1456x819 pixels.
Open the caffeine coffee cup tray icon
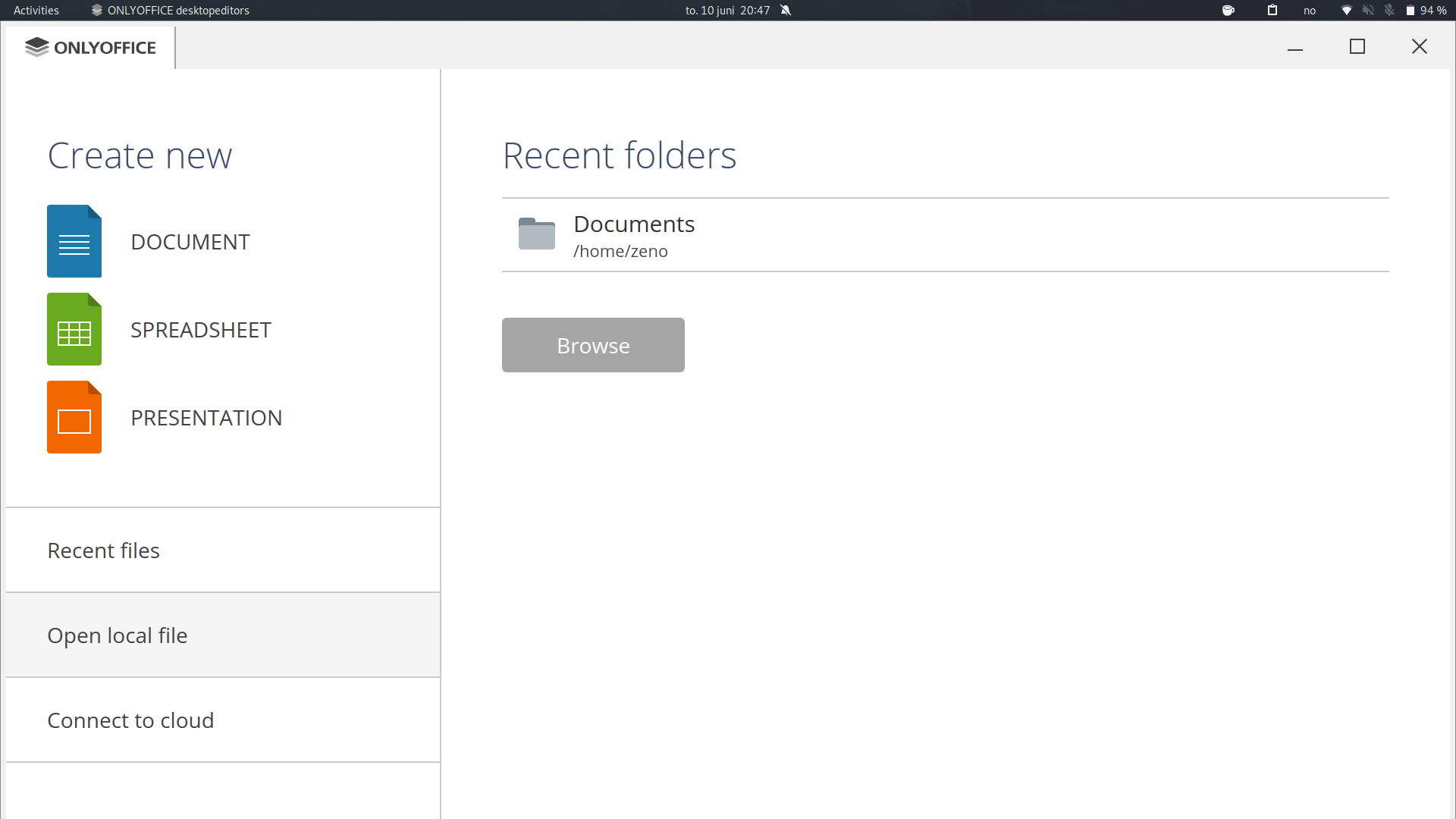pos(1228,10)
